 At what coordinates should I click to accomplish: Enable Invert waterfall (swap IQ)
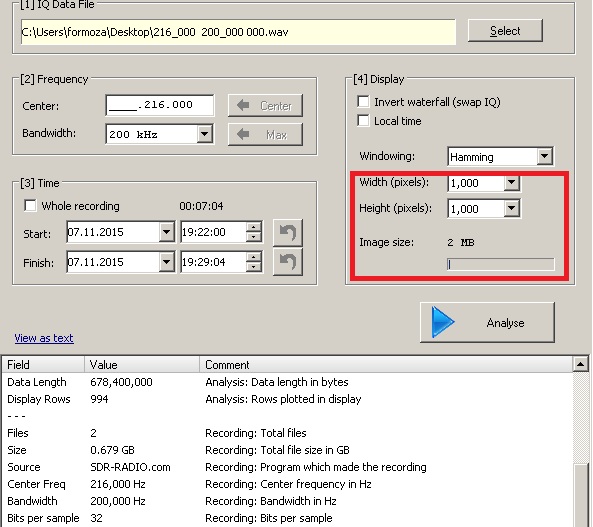[363, 102]
